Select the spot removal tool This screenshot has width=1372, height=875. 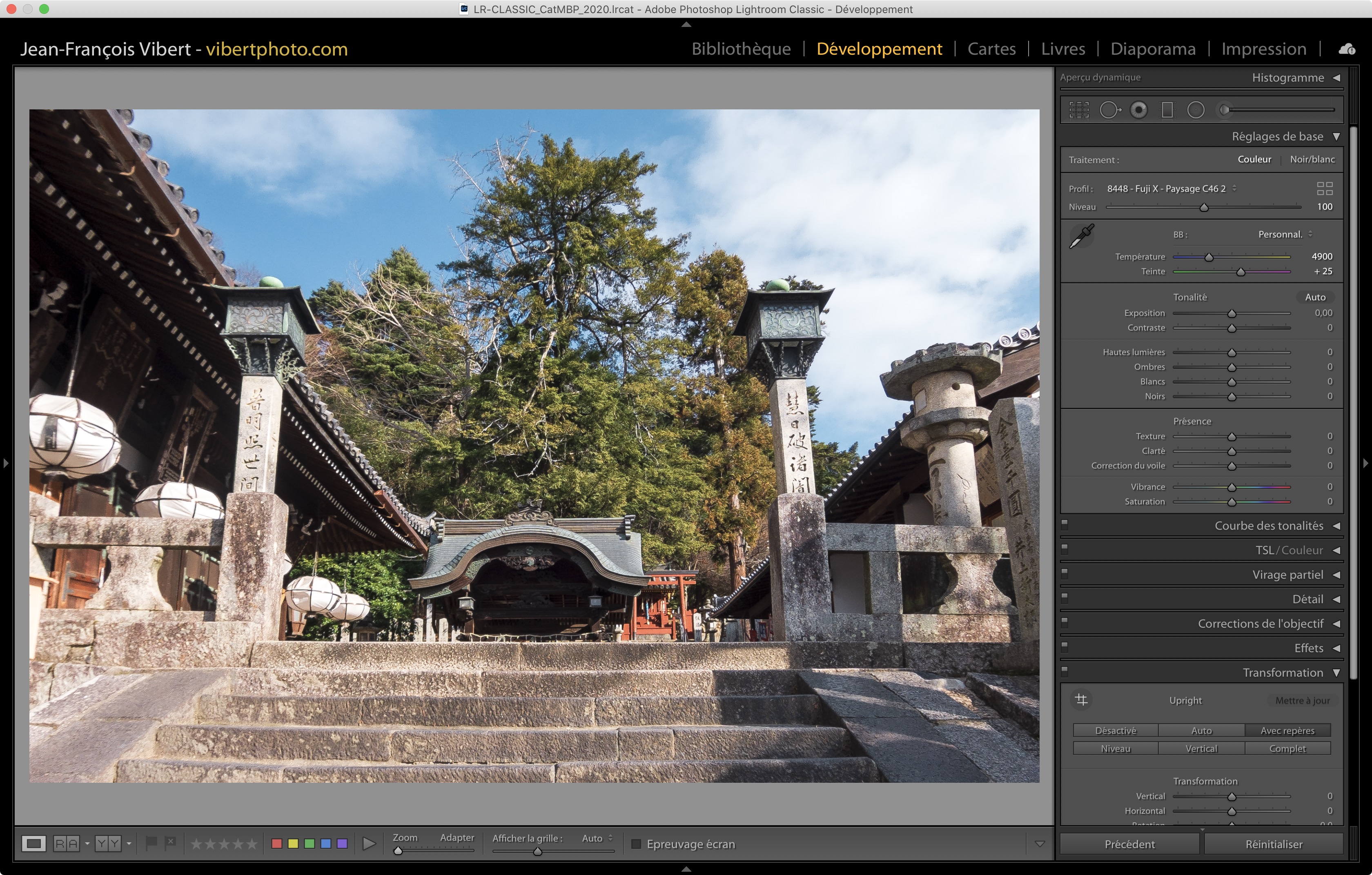(1109, 110)
